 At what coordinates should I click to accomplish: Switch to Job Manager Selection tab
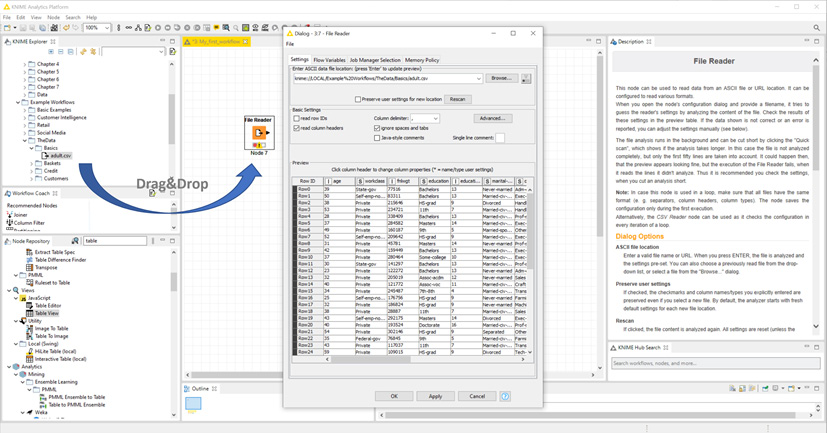pos(375,60)
